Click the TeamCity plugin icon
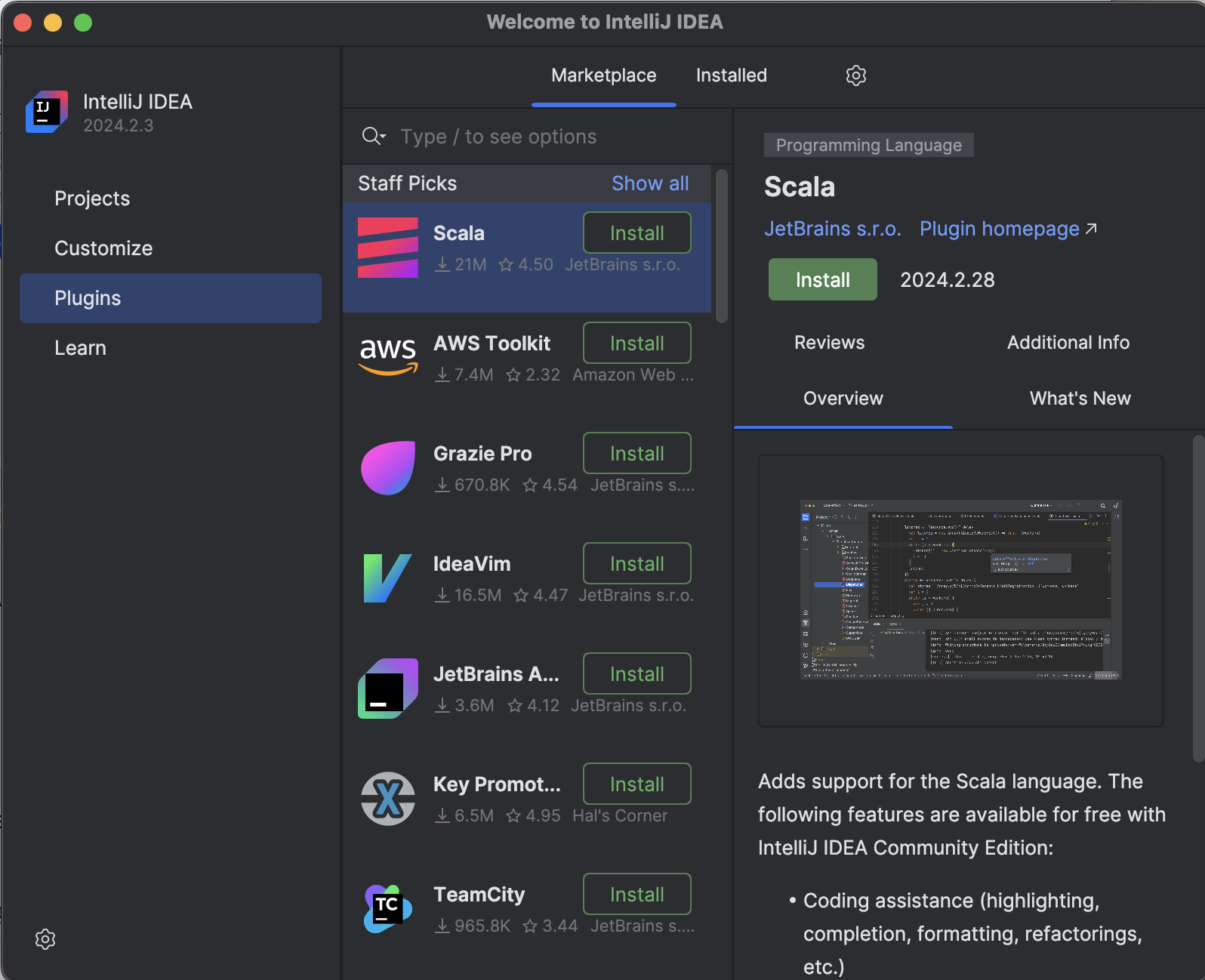 click(387, 909)
